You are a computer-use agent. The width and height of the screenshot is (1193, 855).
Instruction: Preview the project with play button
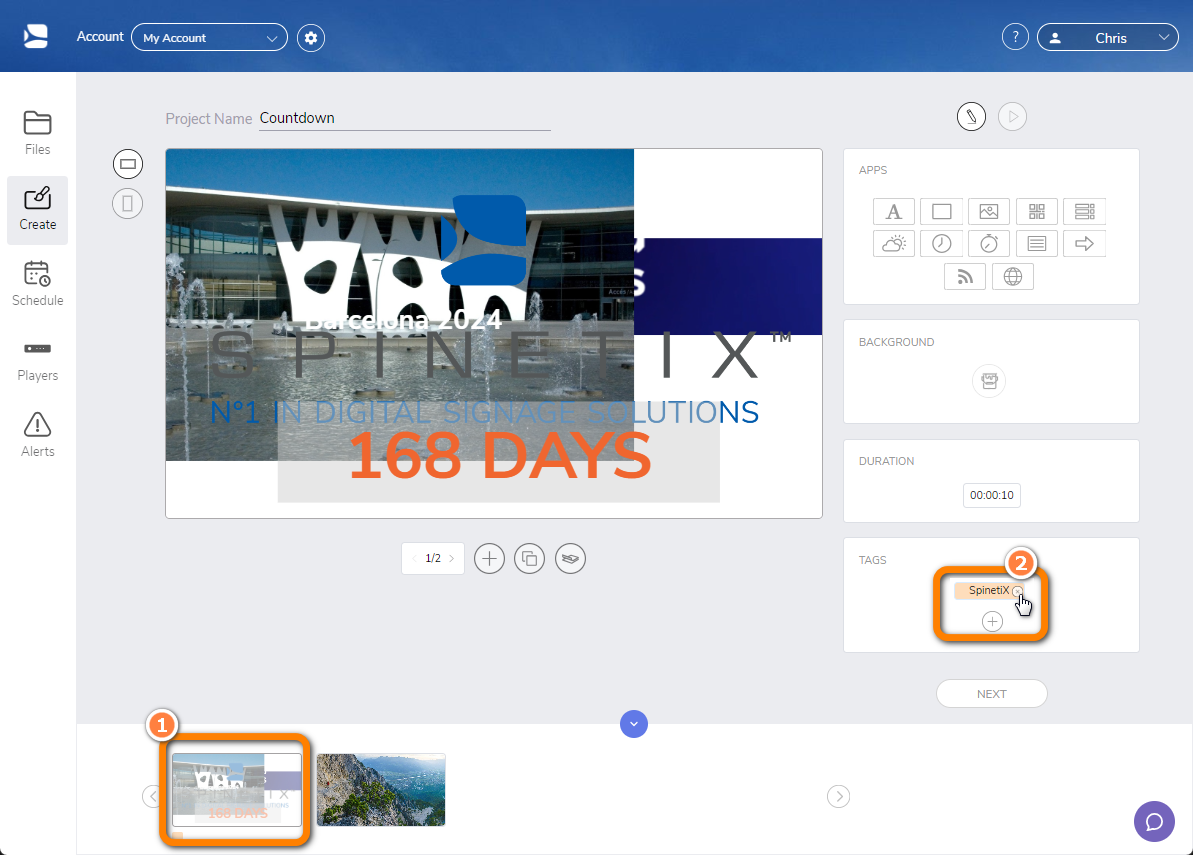click(x=1012, y=116)
